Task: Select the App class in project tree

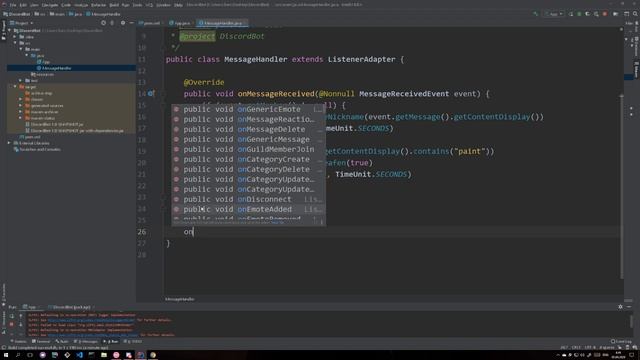Action: [x=44, y=62]
